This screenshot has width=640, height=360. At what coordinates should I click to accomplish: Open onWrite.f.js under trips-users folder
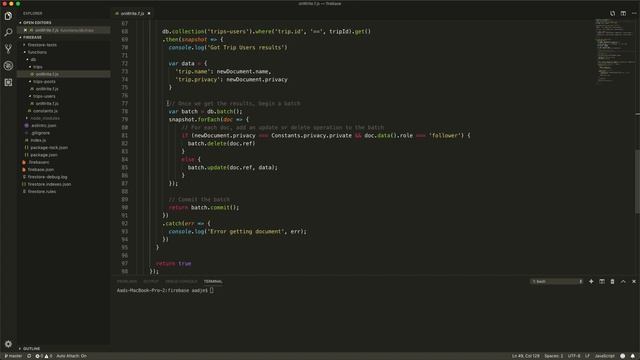pyautogui.click(x=47, y=104)
